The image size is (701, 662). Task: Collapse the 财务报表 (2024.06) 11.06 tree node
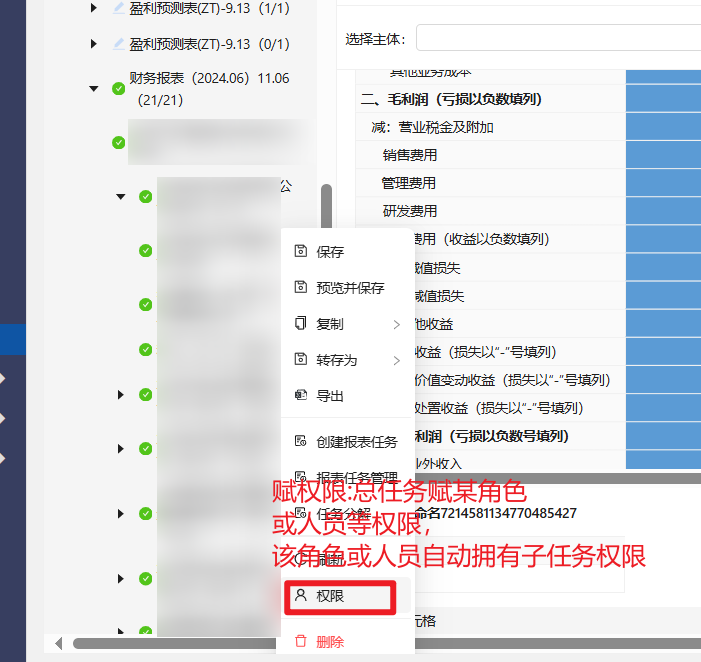(x=93, y=89)
